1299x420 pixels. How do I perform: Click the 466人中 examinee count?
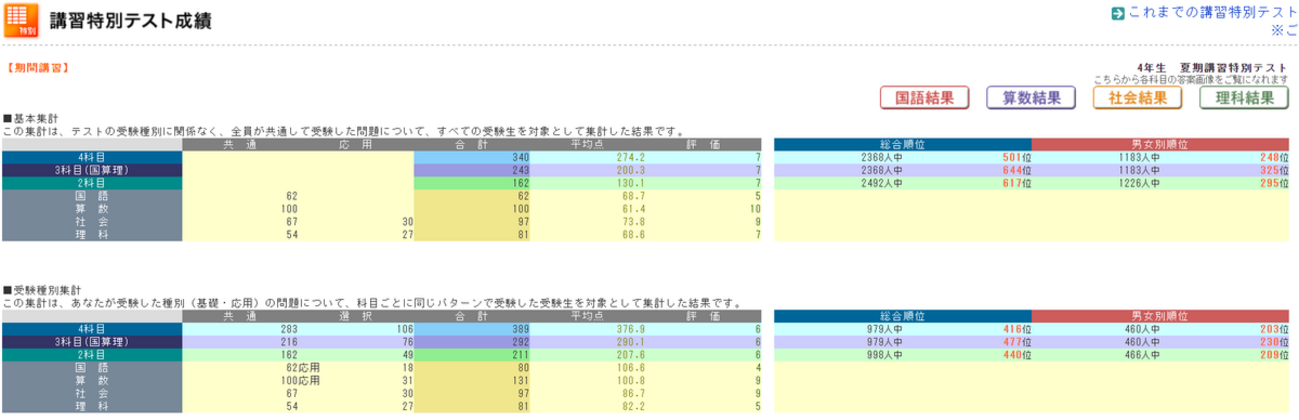click(1140, 353)
